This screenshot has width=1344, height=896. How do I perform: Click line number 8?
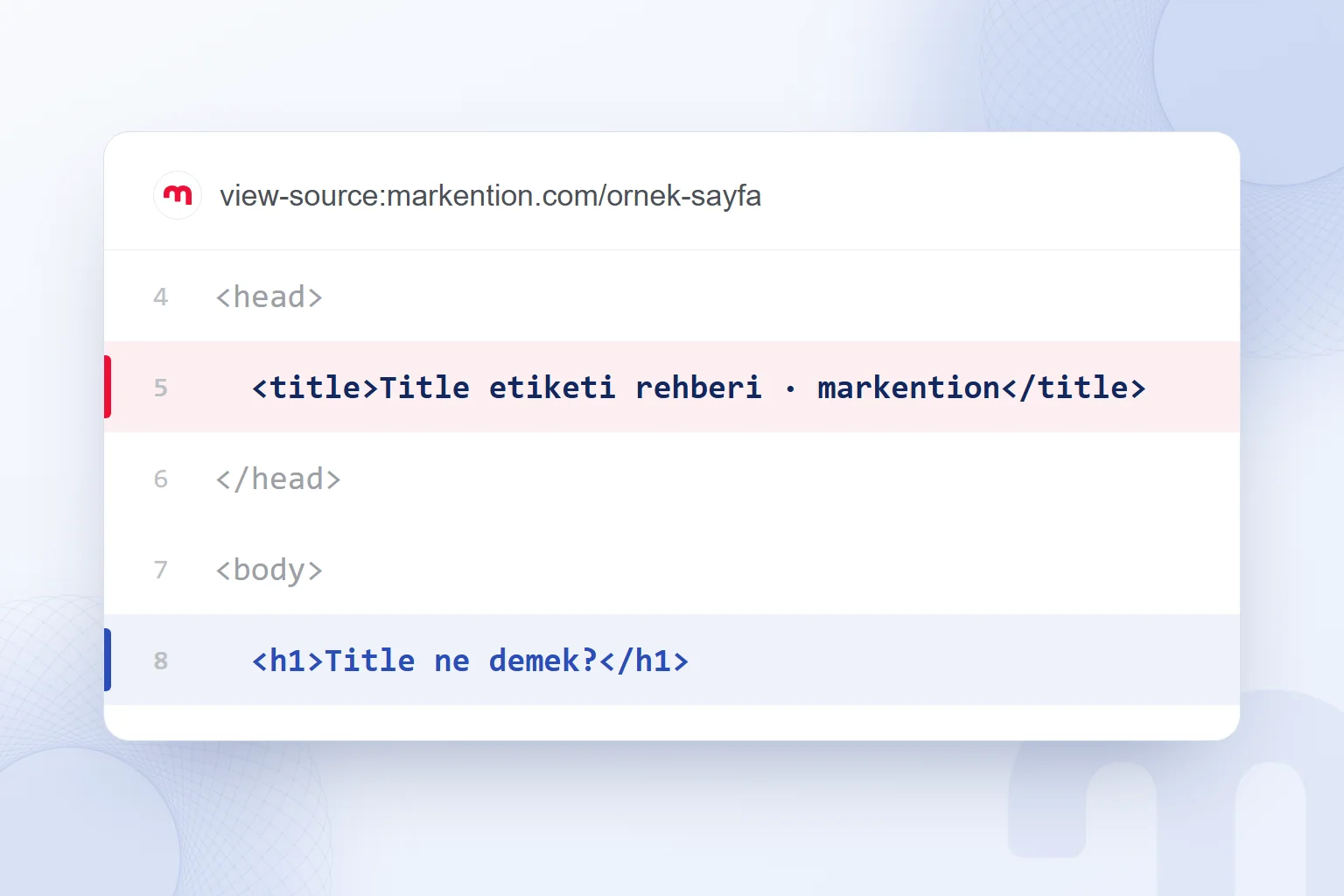161,661
